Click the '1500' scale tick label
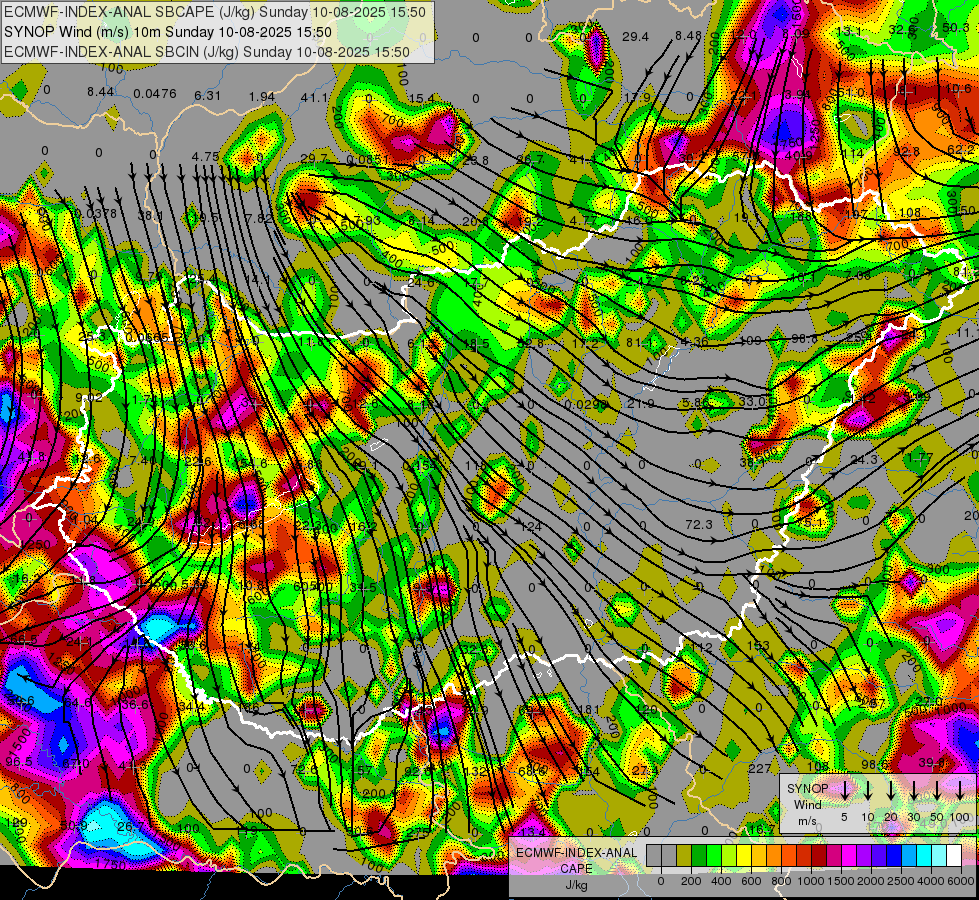 click(840, 881)
